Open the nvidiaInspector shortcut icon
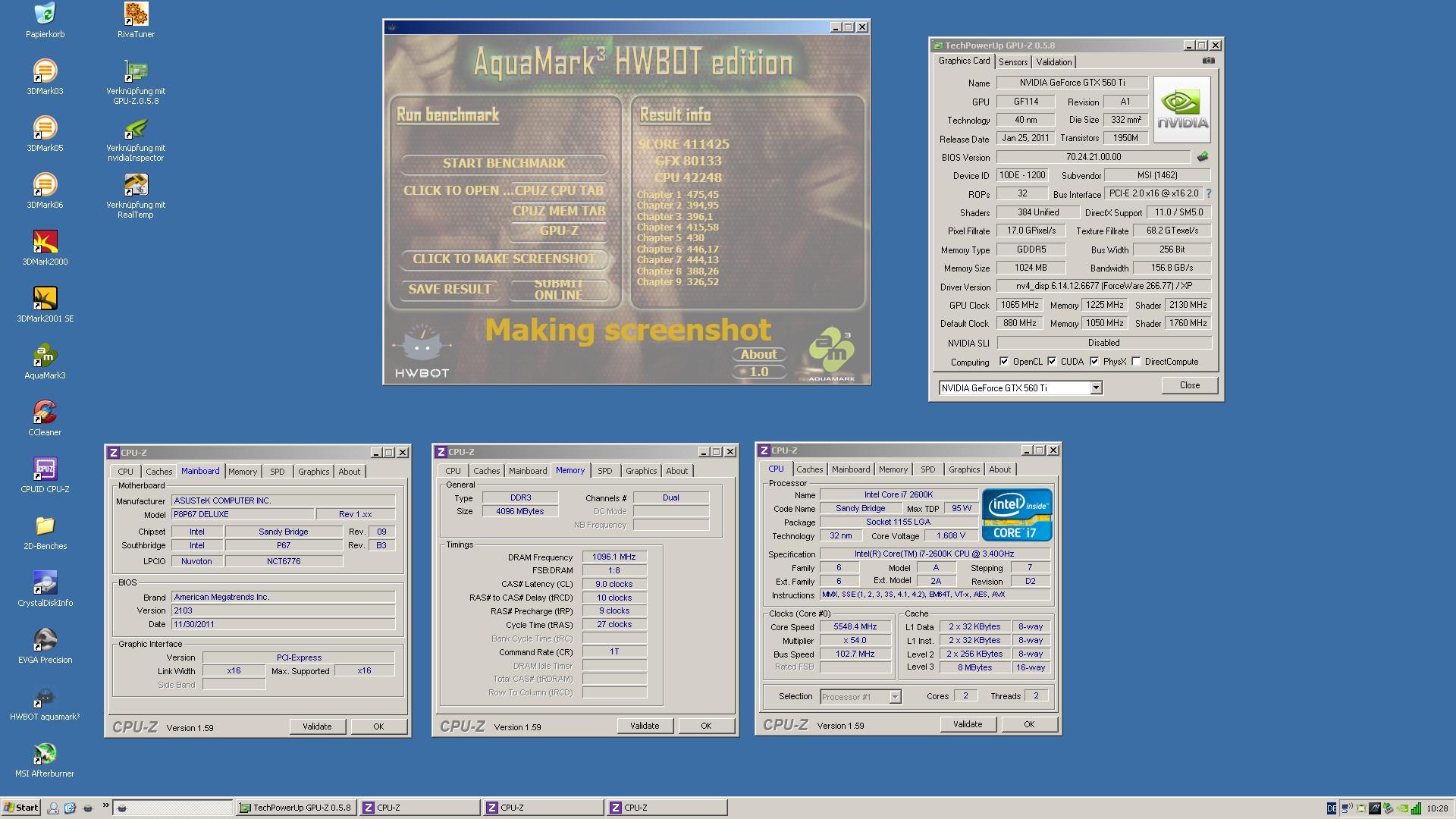 [136, 127]
